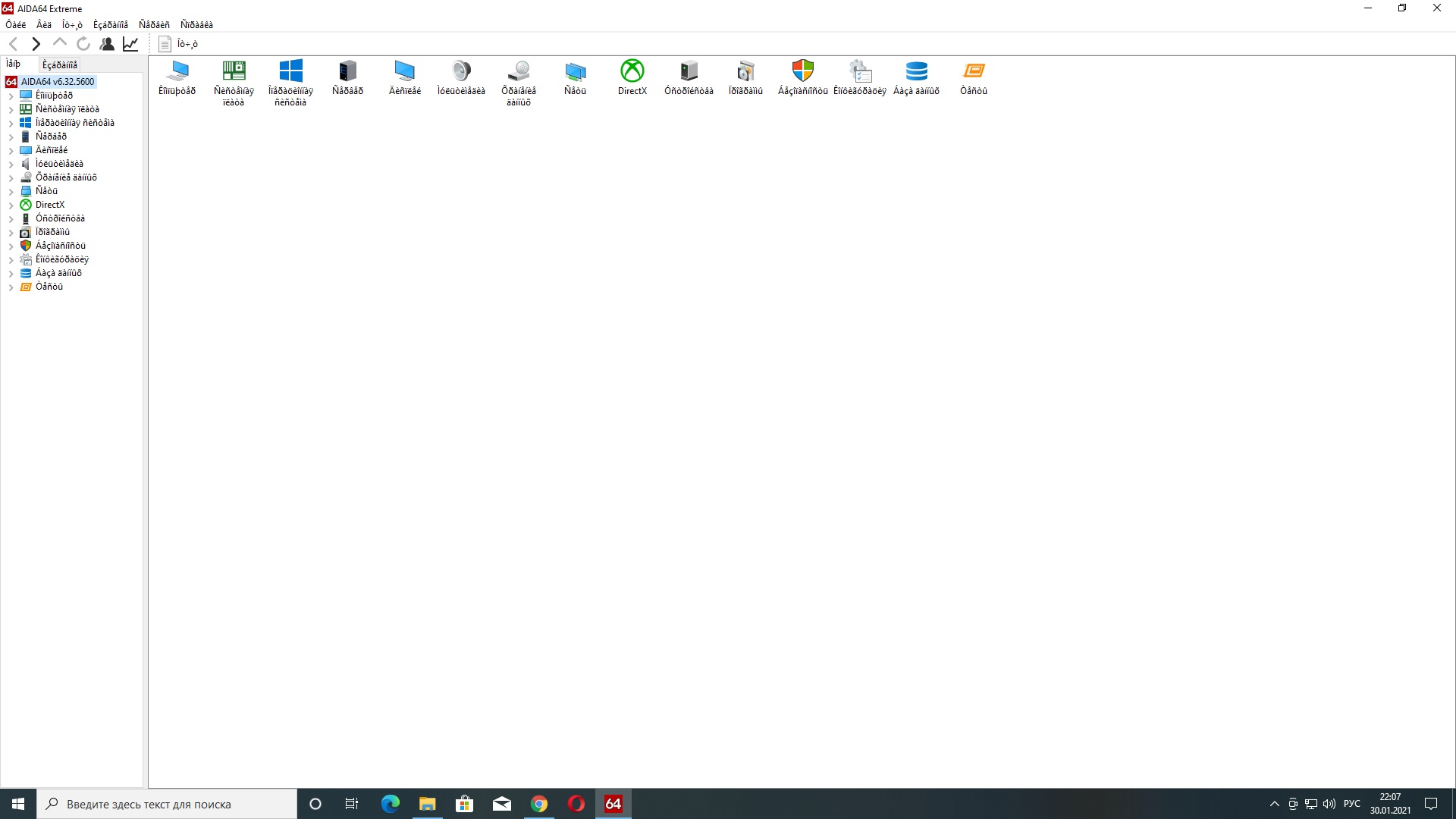
Task: Click the motherboard icon in main panel
Action: pyautogui.click(x=234, y=71)
